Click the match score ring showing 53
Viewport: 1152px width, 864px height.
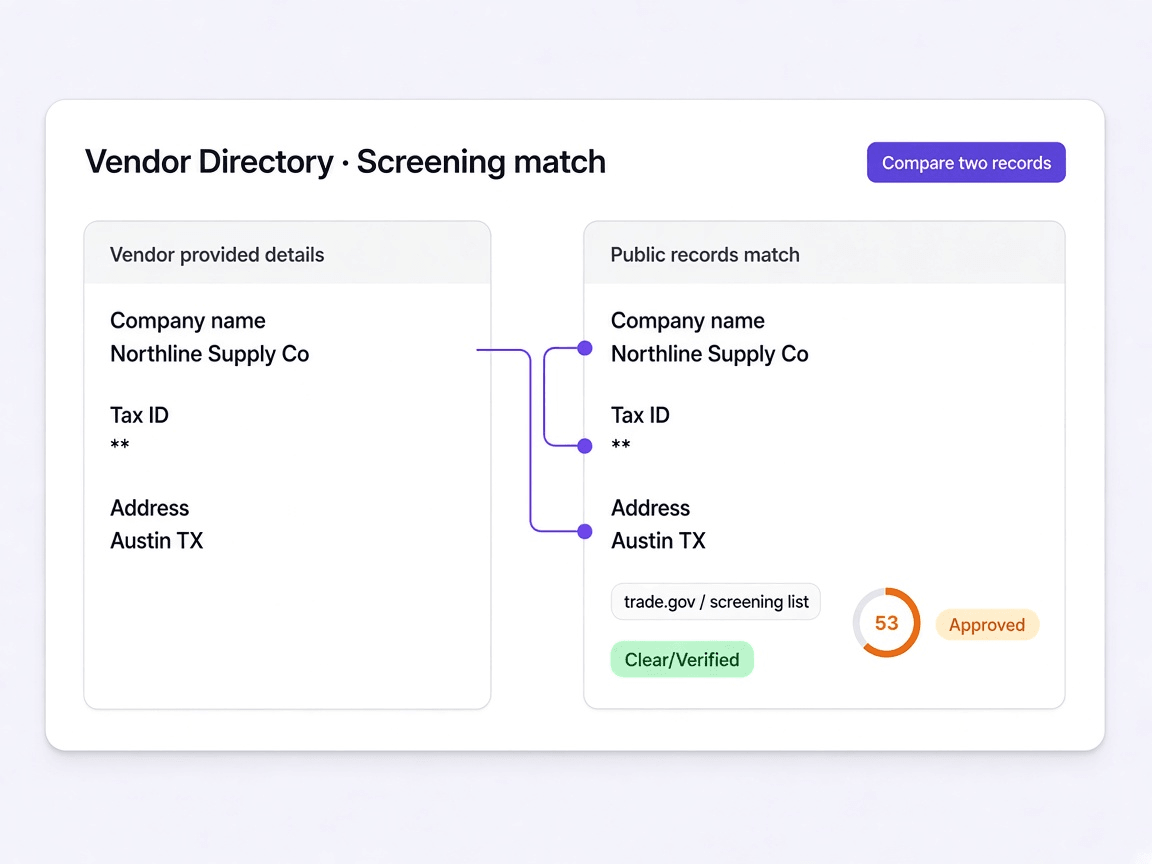pyautogui.click(x=886, y=622)
